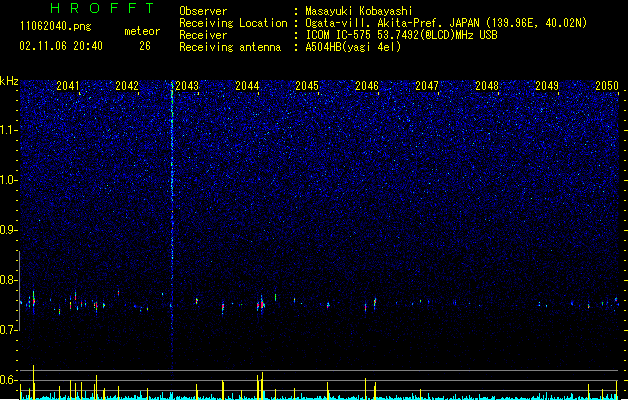Select the filename 11062040.png

click(x=56, y=26)
